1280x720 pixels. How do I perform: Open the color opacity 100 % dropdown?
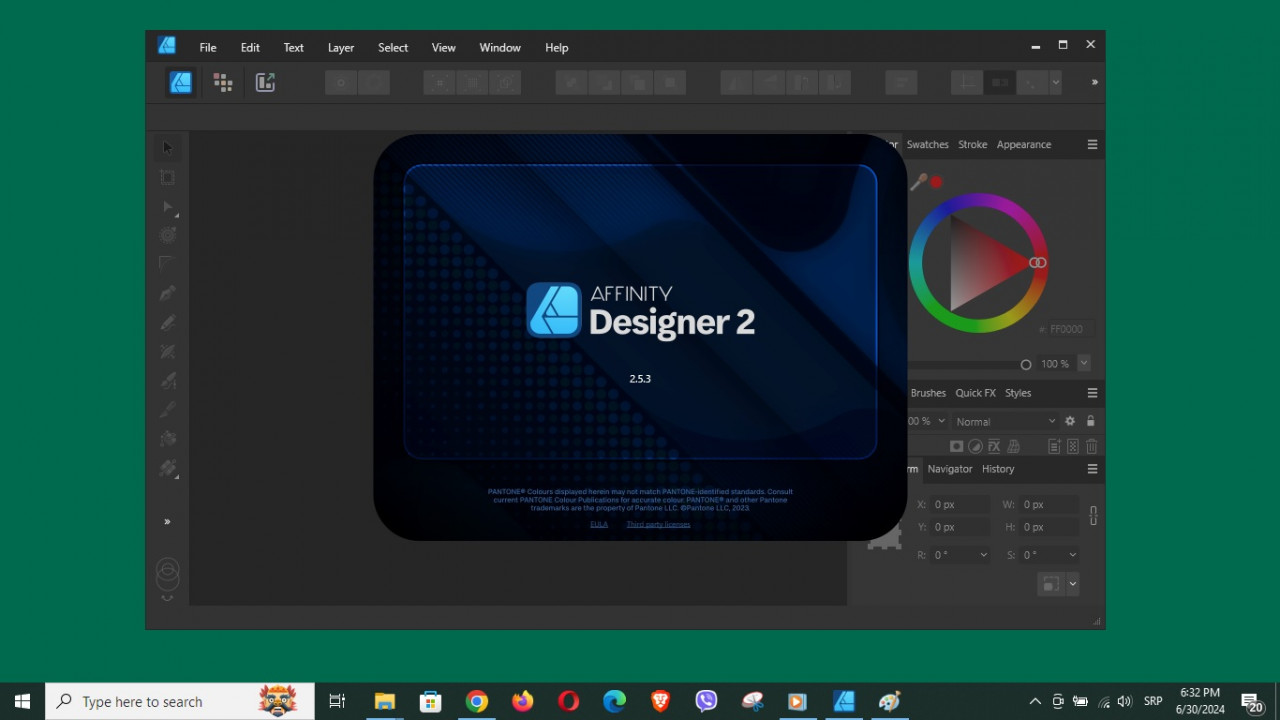point(1084,364)
